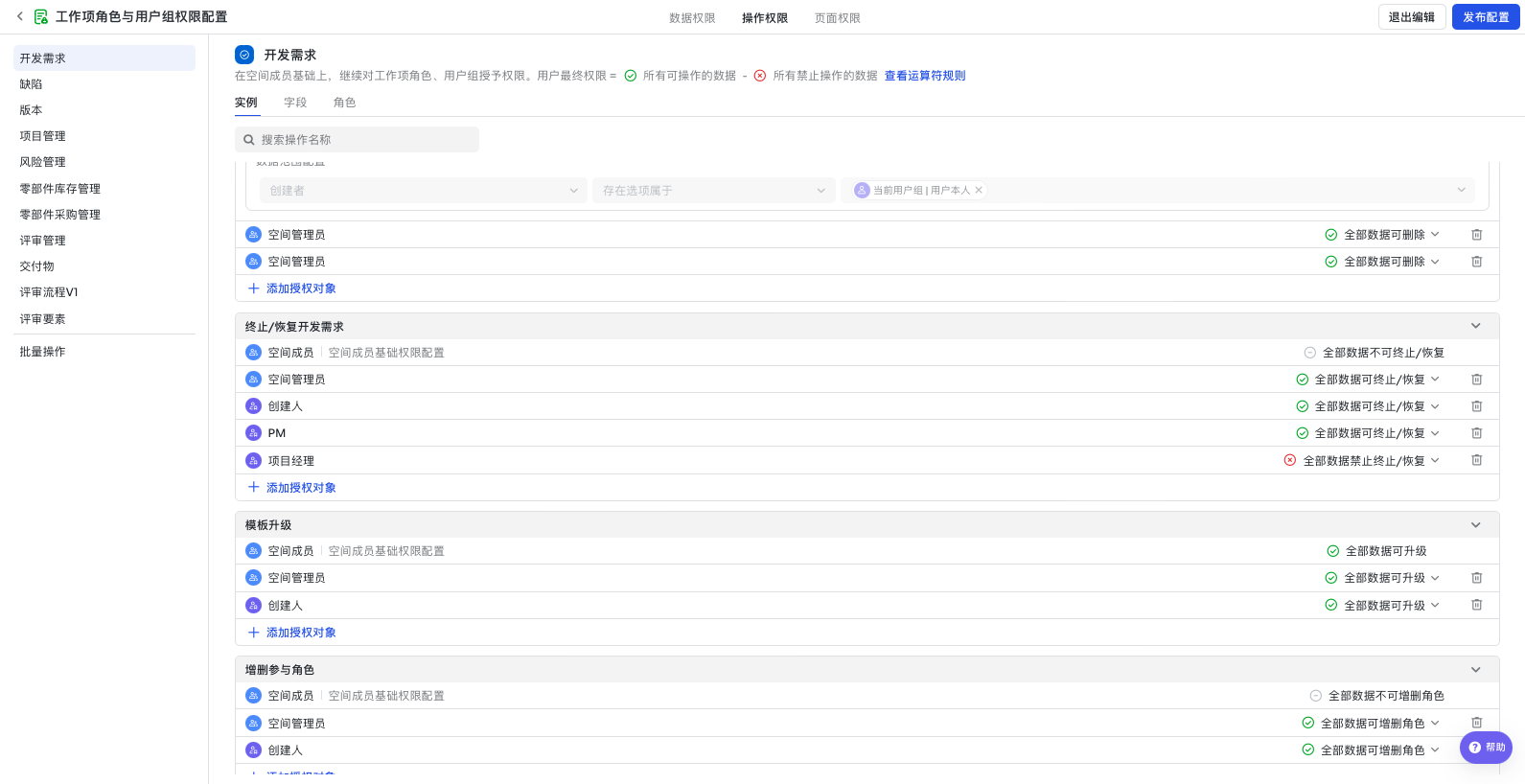Open permission dropdown for 空间管理员 in 终止/恢复开发需求
1525x784 pixels.
coord(1368,380)
